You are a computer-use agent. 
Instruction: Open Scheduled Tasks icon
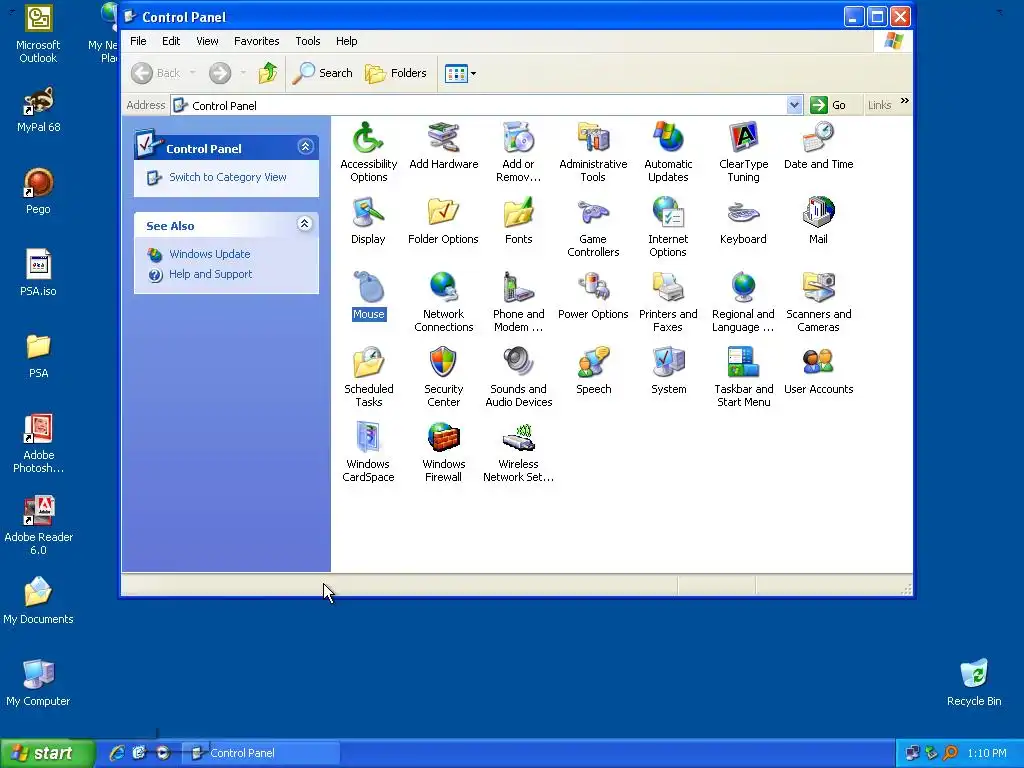[x=368, y=377]
